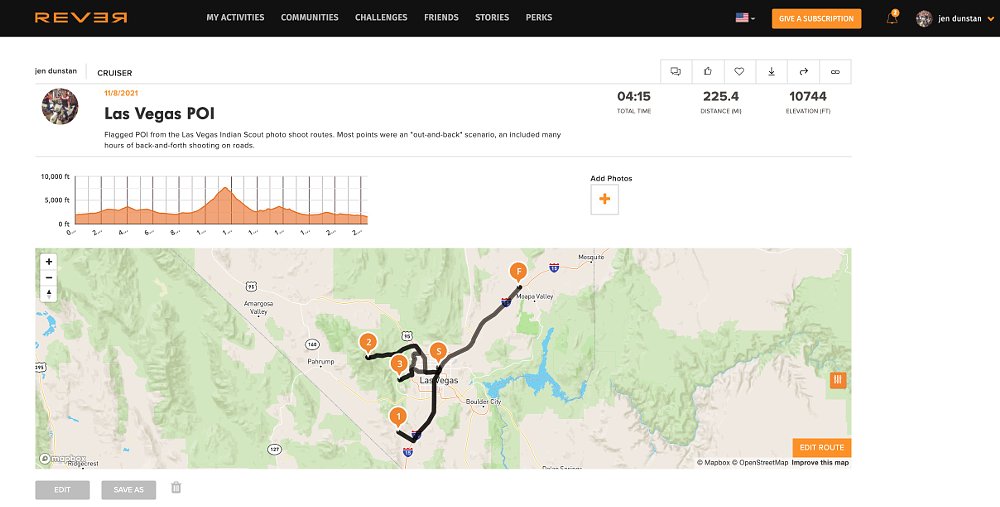The image size is (1000, 507).
Task: Open the My Activities menu
Action: tap(235, 18)
